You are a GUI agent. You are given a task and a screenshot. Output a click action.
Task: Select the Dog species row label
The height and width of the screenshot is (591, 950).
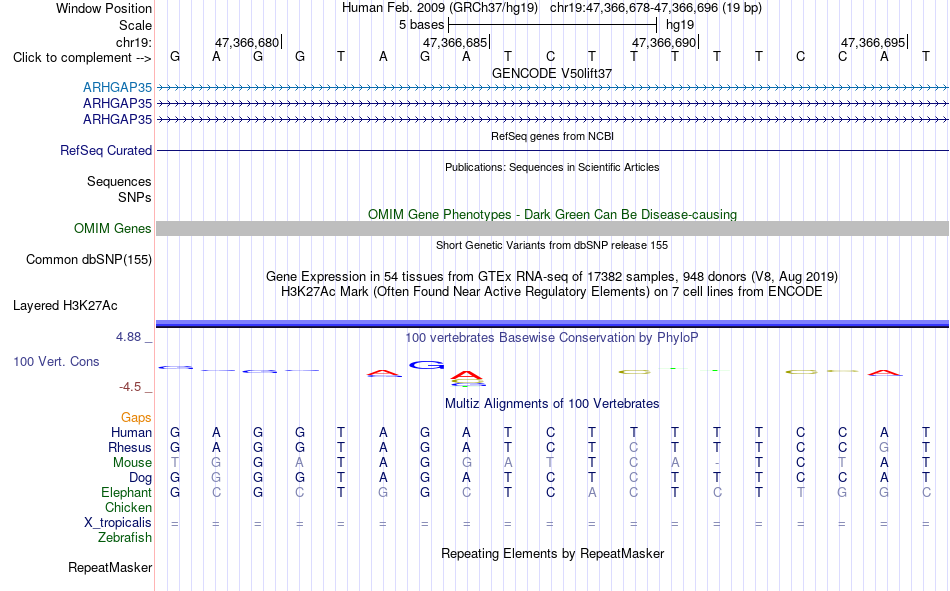[x=141, y=478]
